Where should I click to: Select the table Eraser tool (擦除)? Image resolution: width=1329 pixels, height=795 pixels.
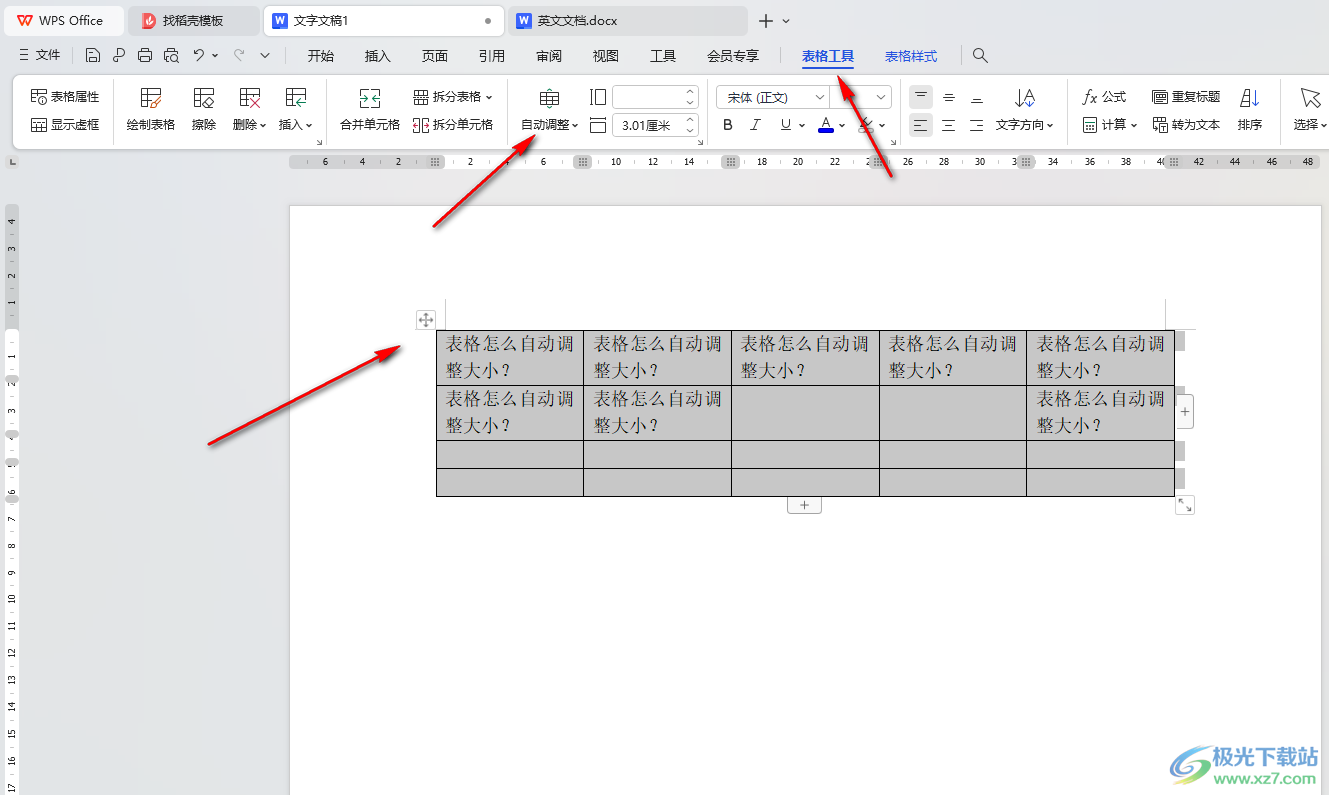click(x=204, y=110)
